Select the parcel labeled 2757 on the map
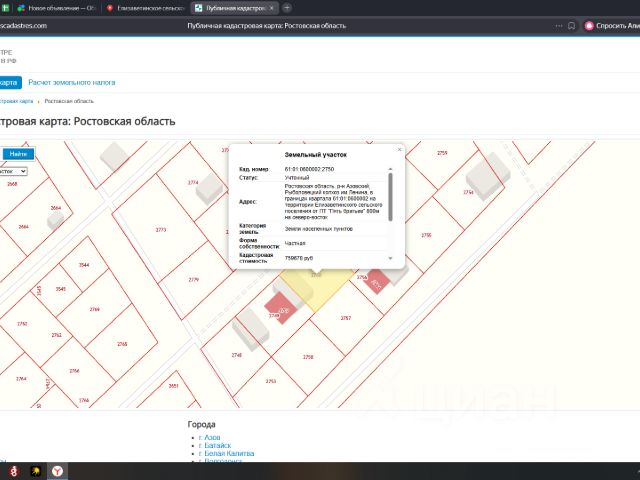The height and width of the screenshot is (480, 640). click(x=346, y=318)
